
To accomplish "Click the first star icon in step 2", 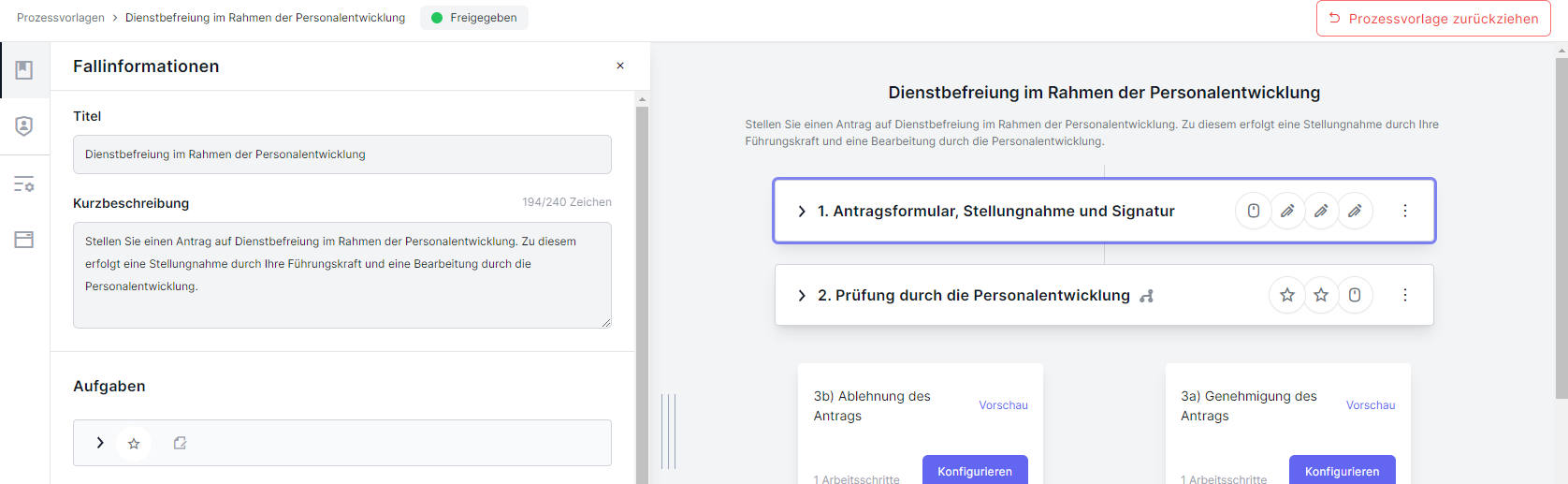I will pyautogui.click(x=1287, y=295).
